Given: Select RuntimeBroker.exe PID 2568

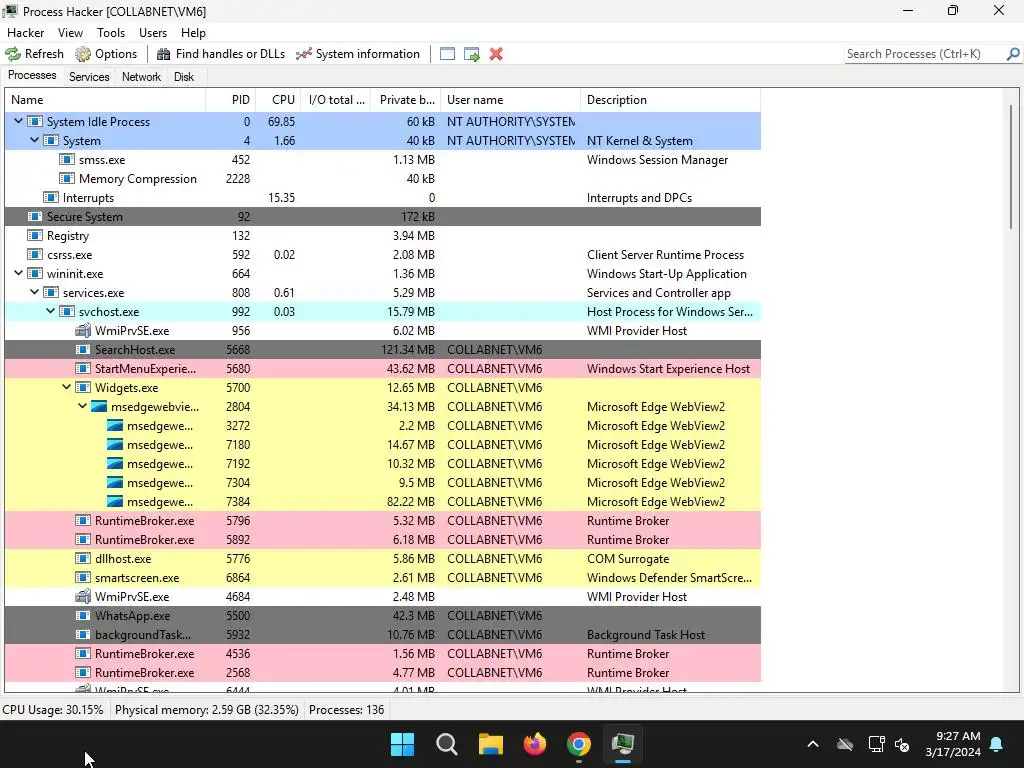Looking at the screenshot, I should click(383, 673).
